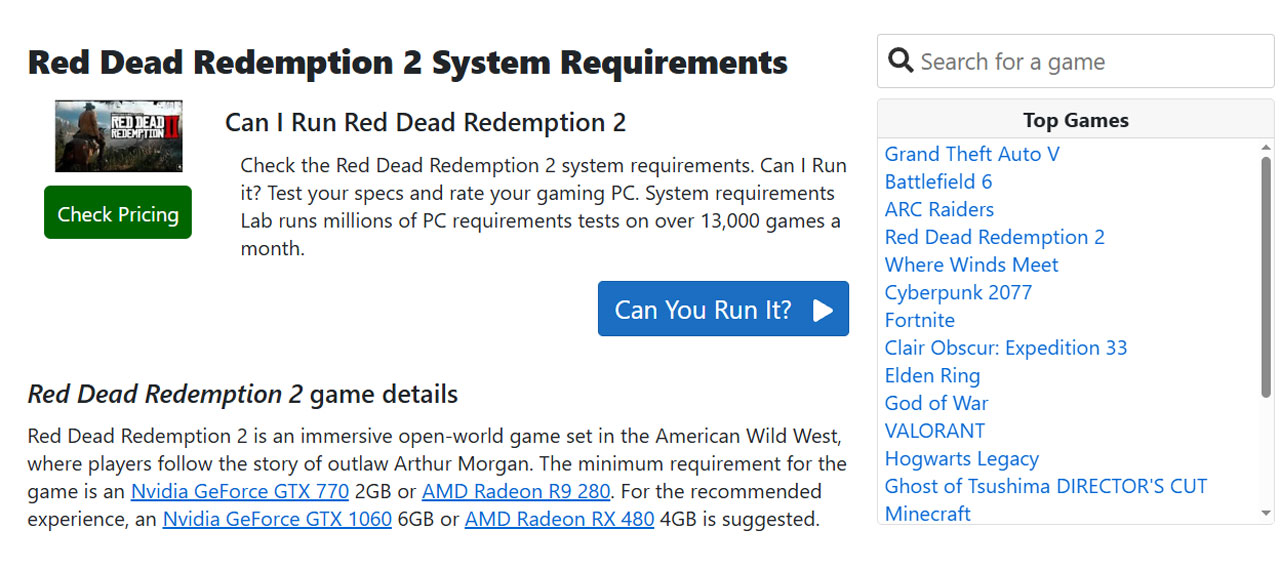The image size is (1280, 570).
Task: Click the Can You Run It? button
Action: click(723, 309)
